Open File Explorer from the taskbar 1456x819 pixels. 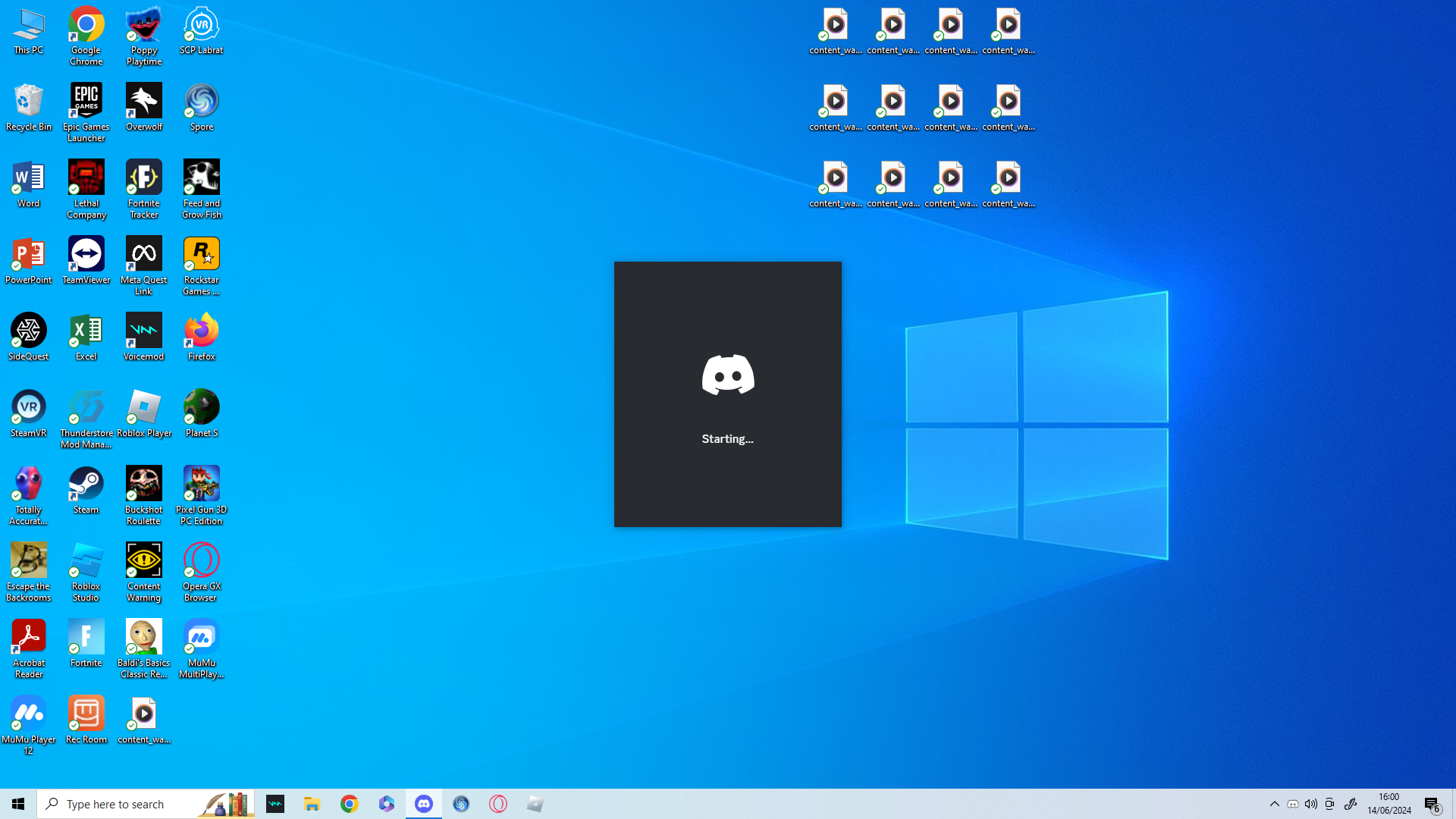click(312, 804)
